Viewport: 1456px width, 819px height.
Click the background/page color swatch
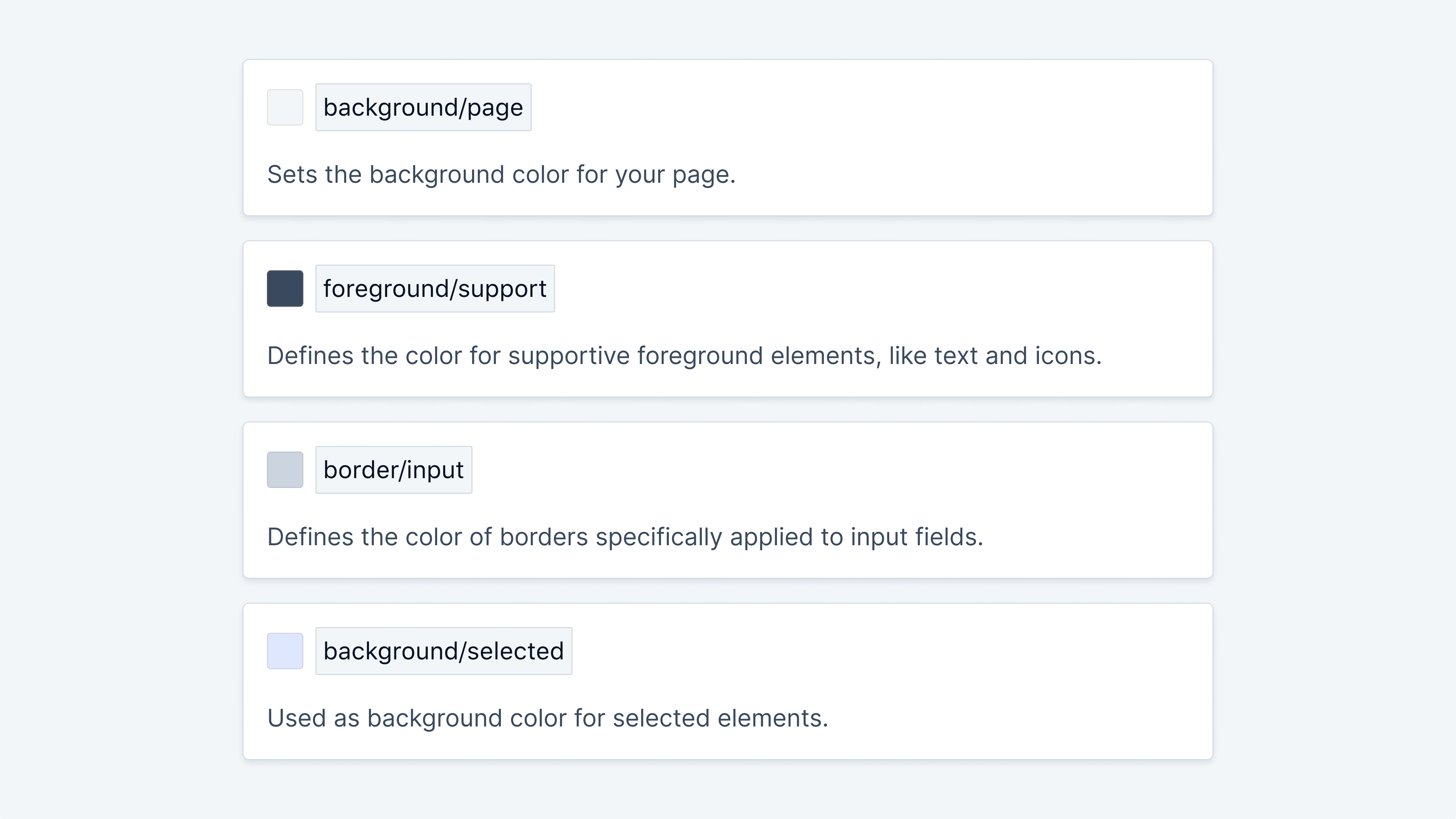tap(285, 107)
